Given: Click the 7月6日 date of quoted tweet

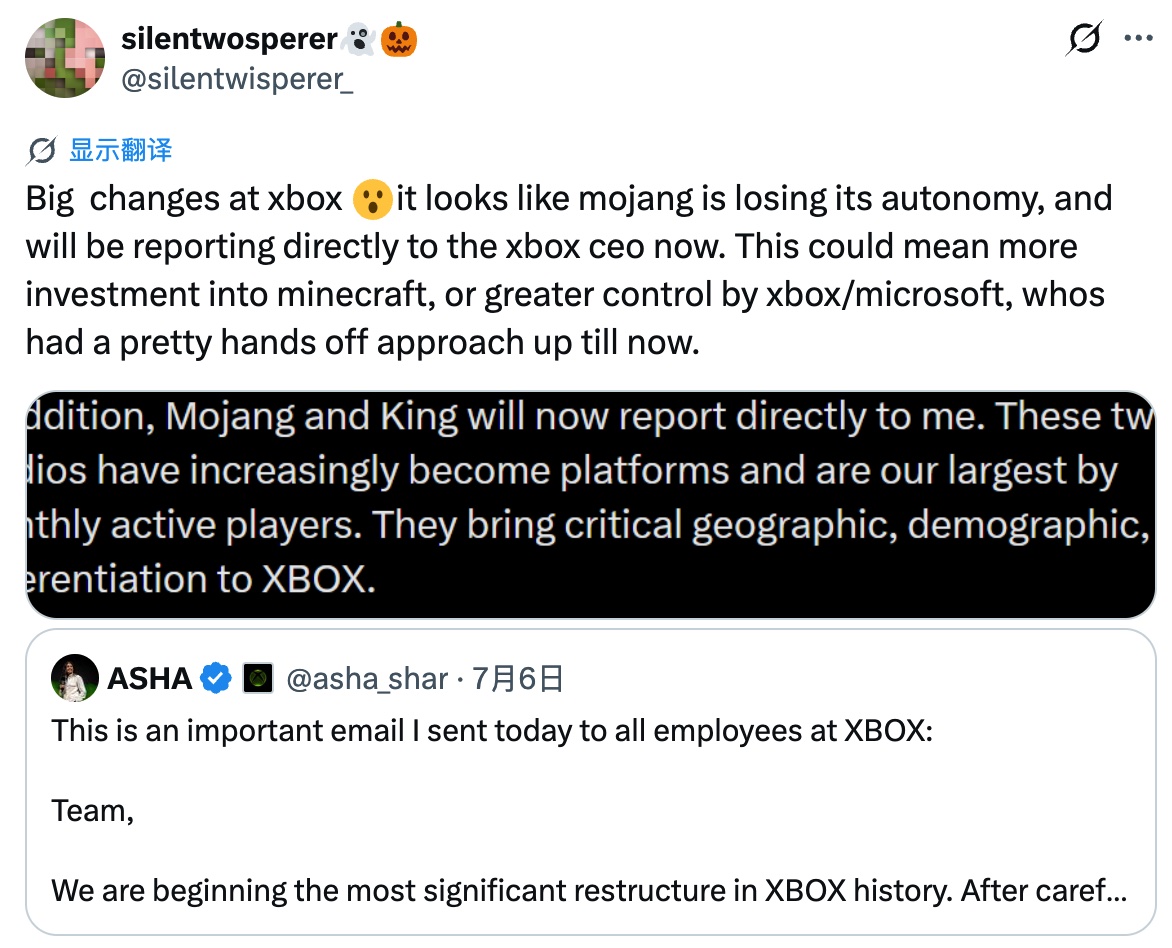Looking at the screenshot, I should 517,679.
